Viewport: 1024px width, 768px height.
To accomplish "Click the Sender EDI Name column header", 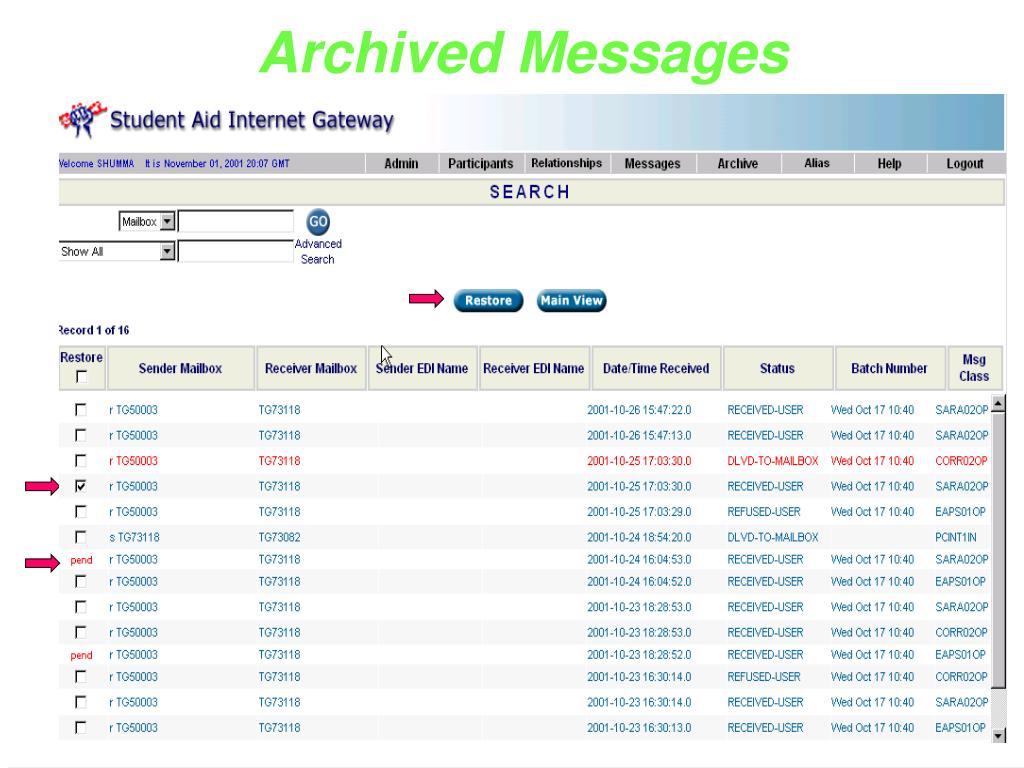I will tap(423, 368).
